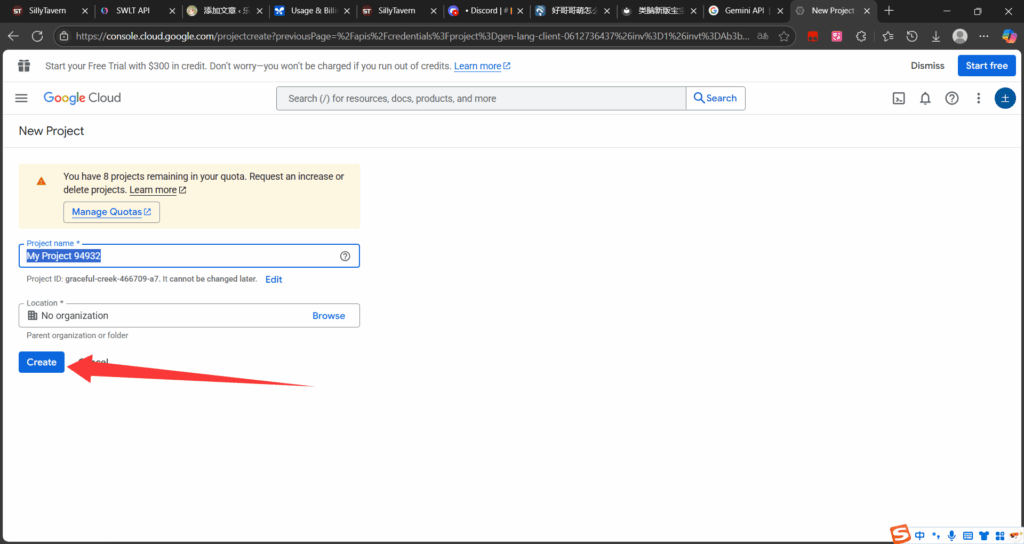Click the Google Cloud logo
This screenshot has width=1024, height=544.
coord(82,98)
